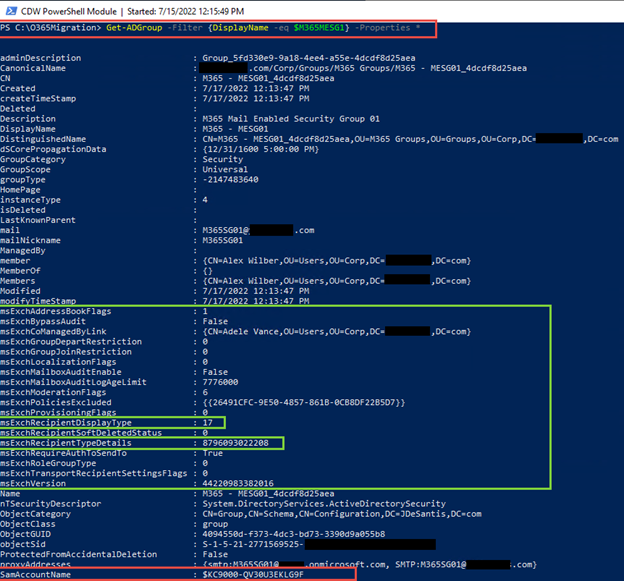This screenshot has width=624, height=581.
Task: Click the DistinguishedName value line
Action: 410,139
